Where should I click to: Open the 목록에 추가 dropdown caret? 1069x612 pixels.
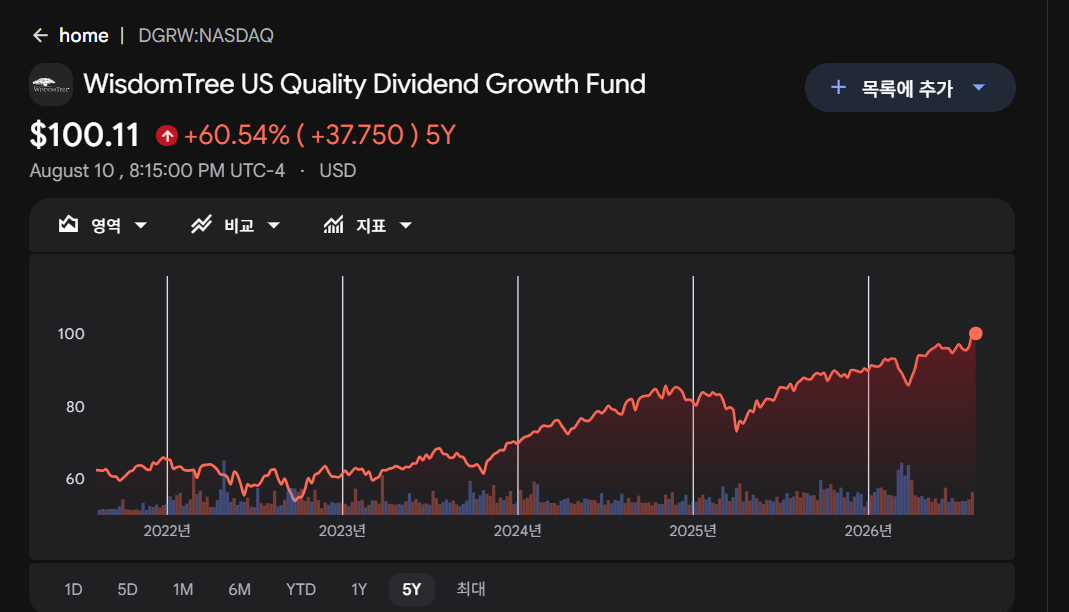click(x=979, y=87)
